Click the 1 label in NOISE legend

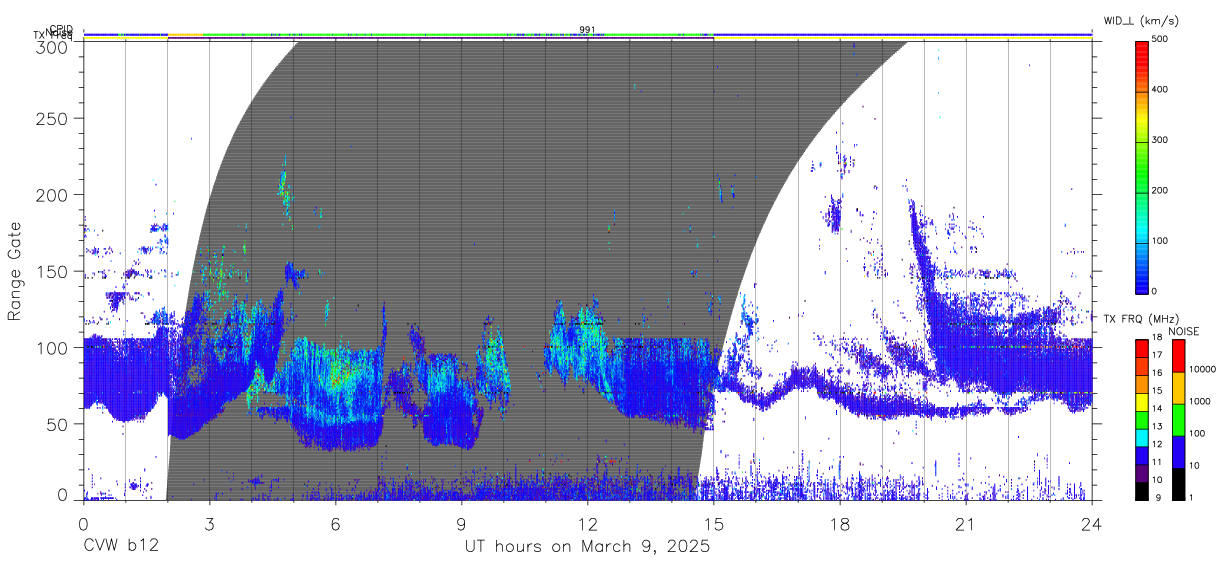(1191, 499)
